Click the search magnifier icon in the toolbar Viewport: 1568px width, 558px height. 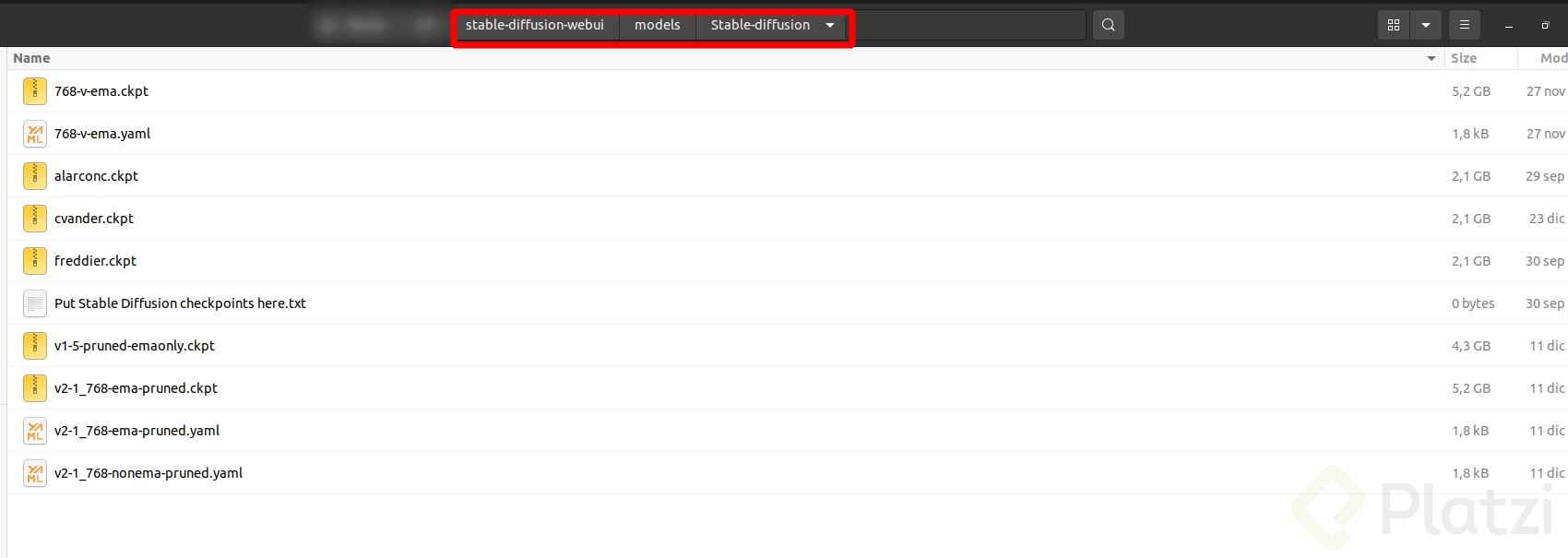point(1109,25)
